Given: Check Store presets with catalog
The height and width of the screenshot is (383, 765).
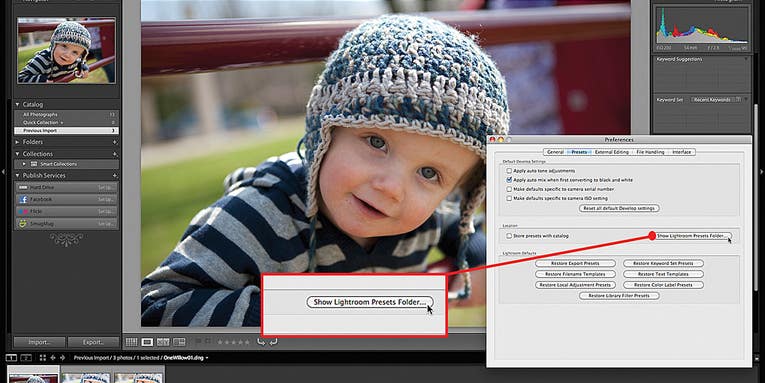Looking at the screenshot, I should [x=509, y=236].
